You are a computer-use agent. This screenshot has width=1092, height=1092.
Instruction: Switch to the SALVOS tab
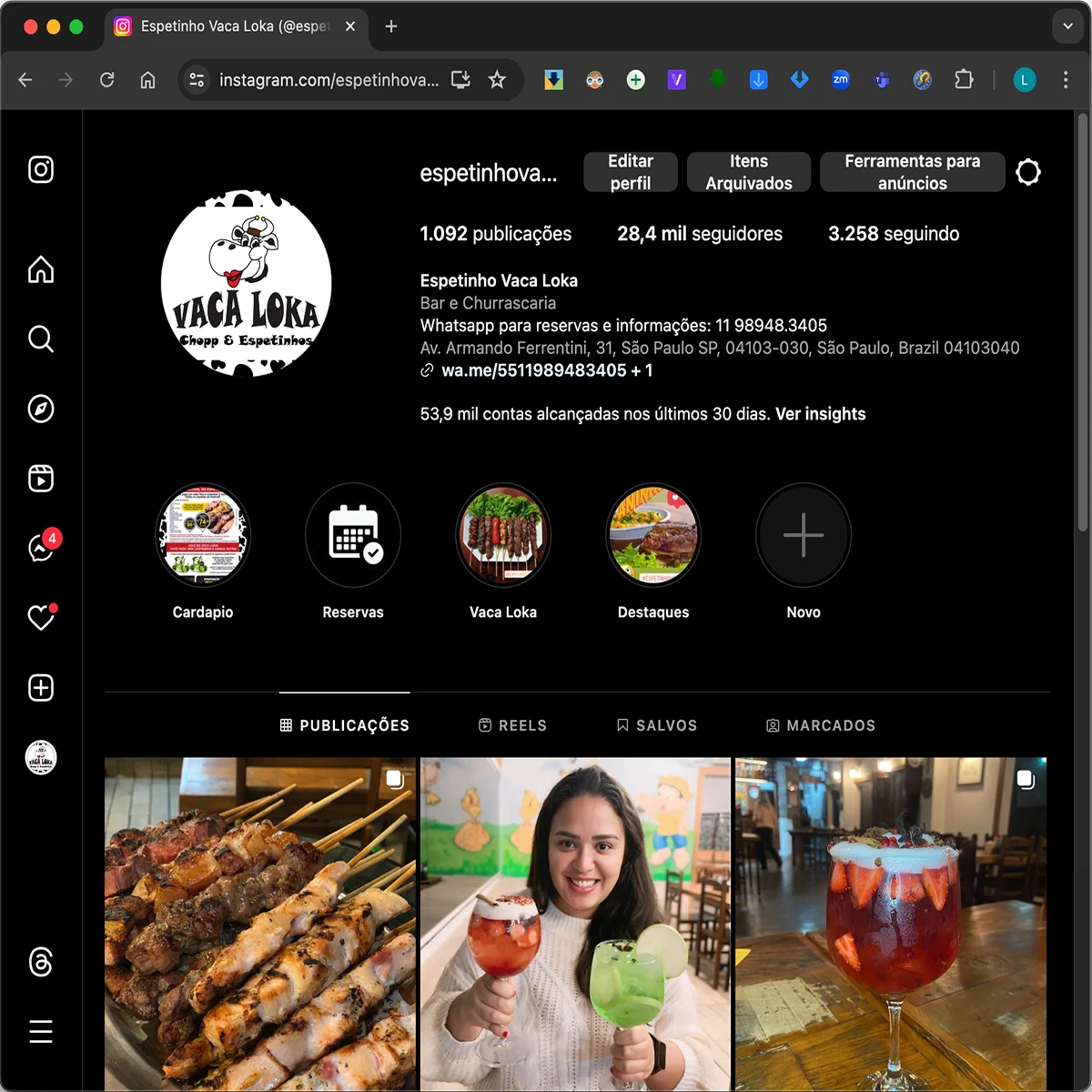click(x=656, y=725)
